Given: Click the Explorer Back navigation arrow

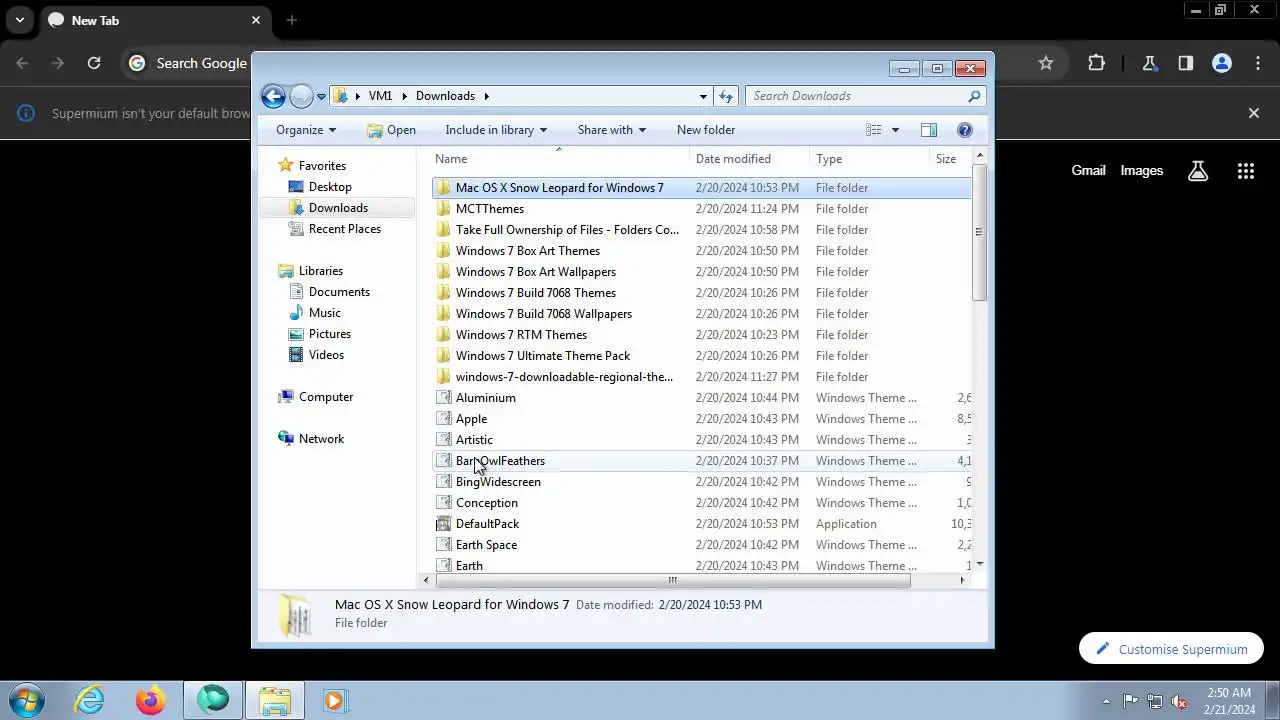Looking at the screenshot, I should (273, 96).
